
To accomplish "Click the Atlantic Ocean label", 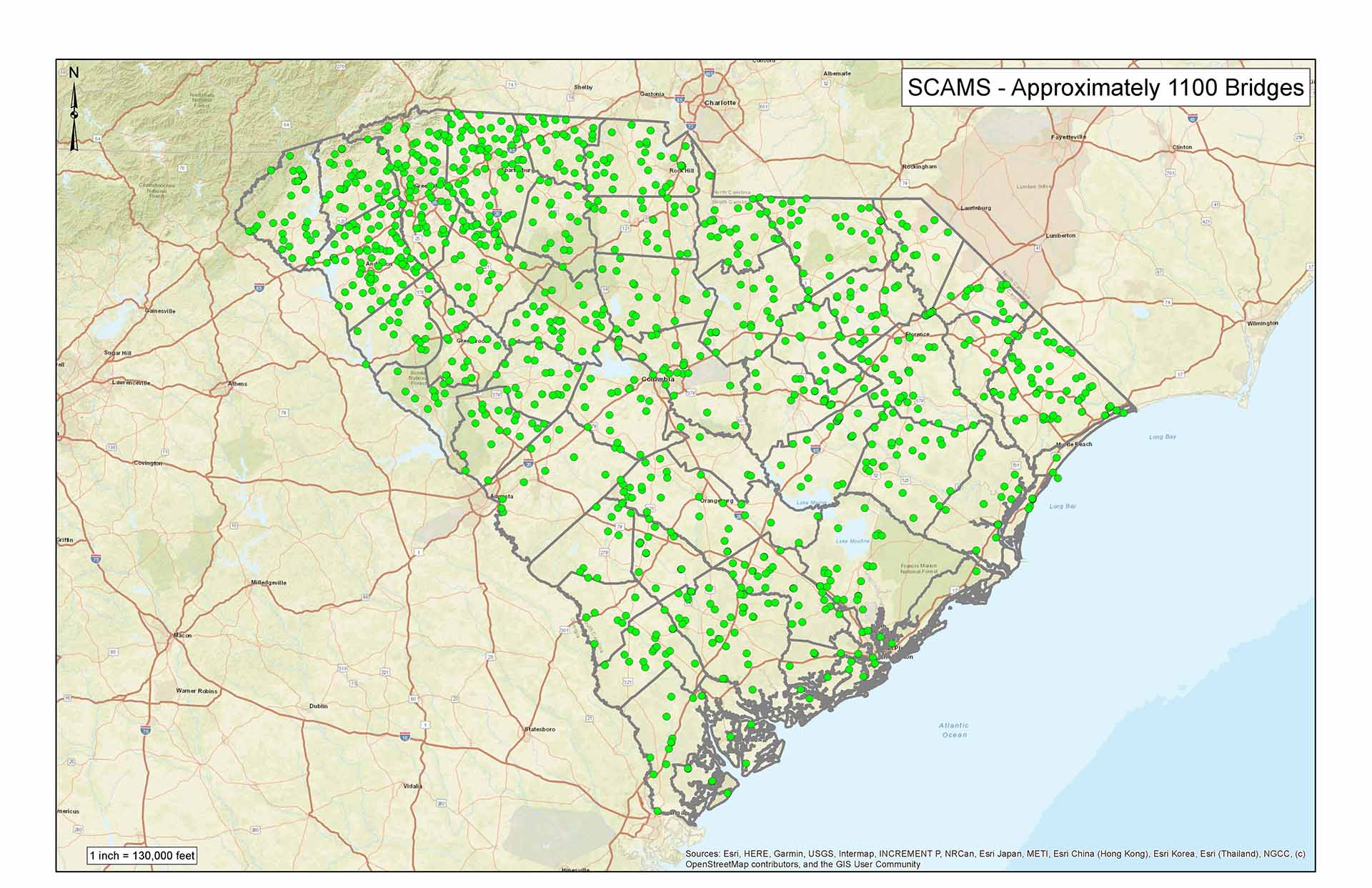I will 954,730.
